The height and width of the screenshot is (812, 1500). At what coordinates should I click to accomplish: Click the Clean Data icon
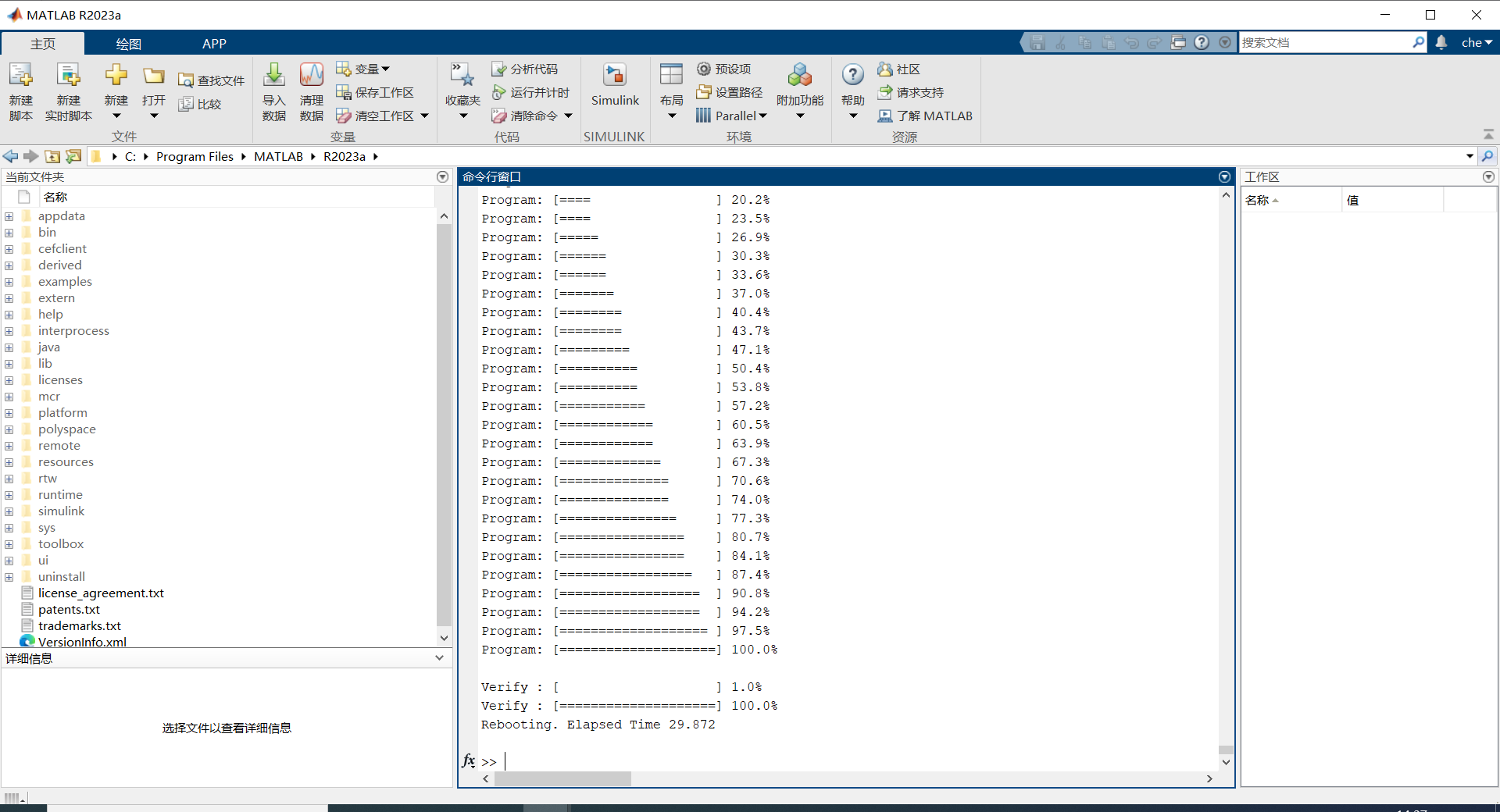[311, 77]
